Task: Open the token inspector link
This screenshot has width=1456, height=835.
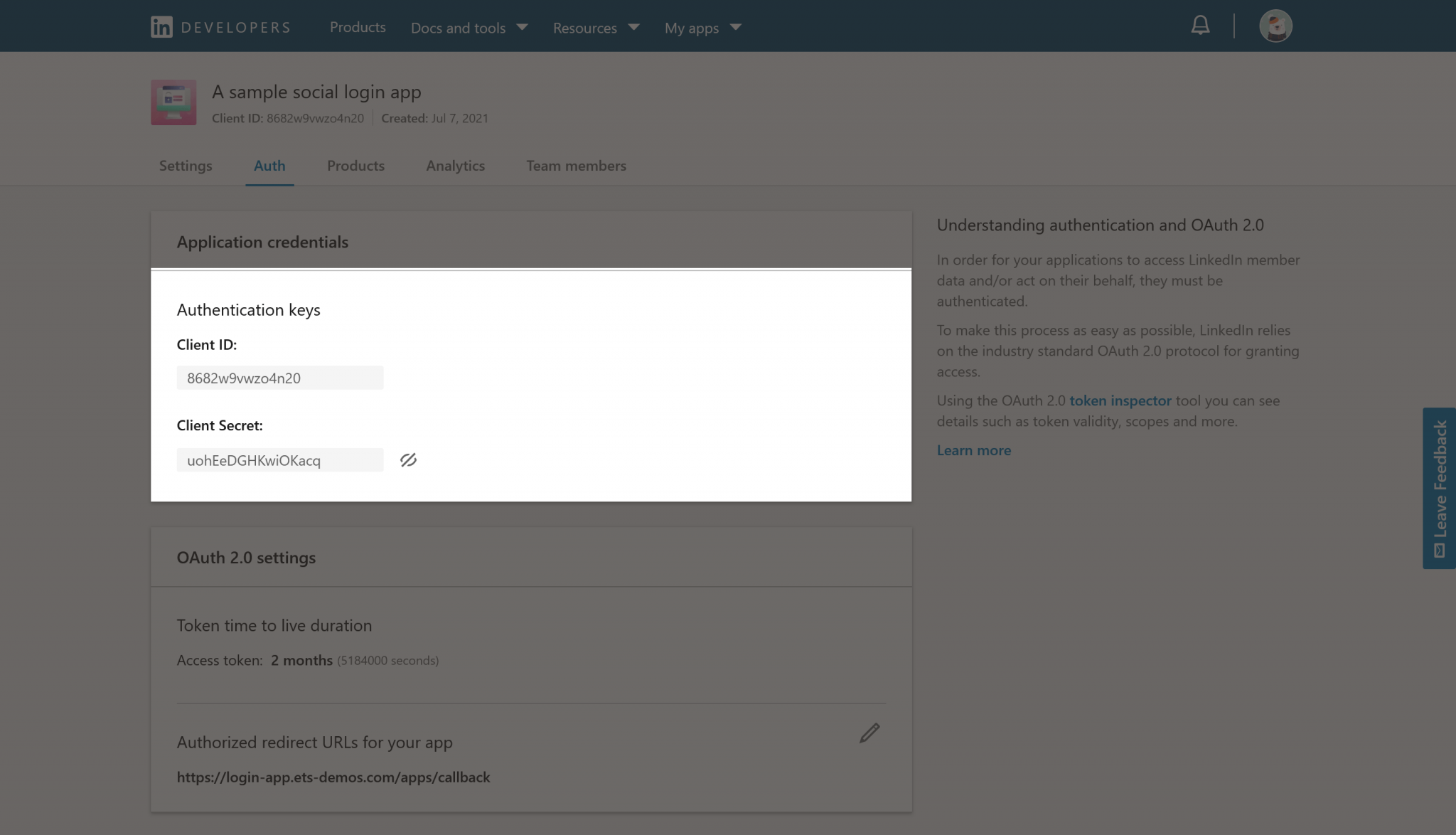Action: click(x=1120, y=400)
